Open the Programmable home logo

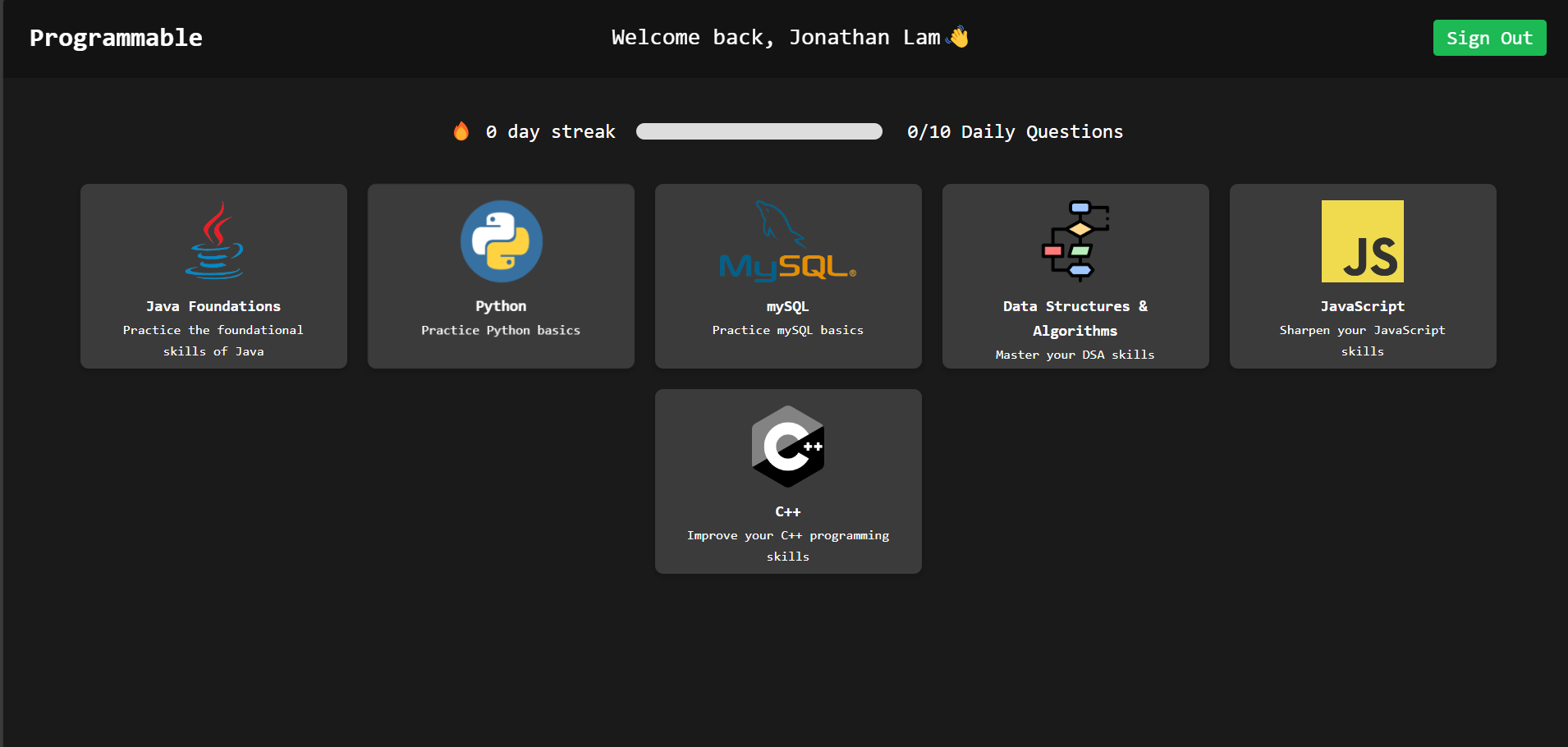(116, 38)
